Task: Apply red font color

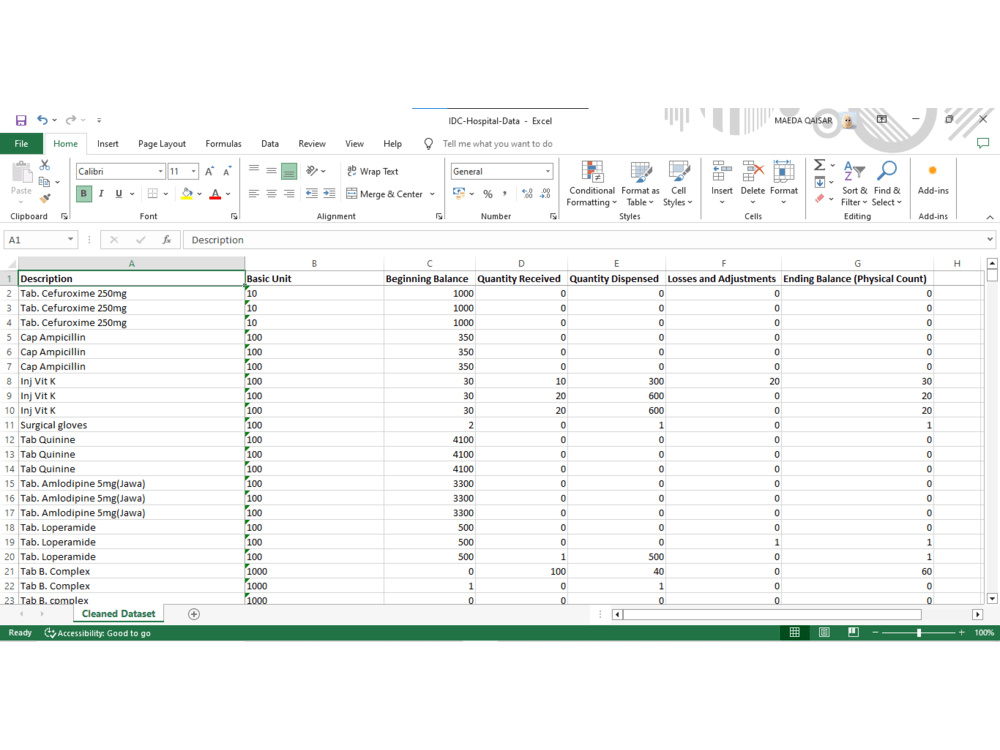Action: 216,193
